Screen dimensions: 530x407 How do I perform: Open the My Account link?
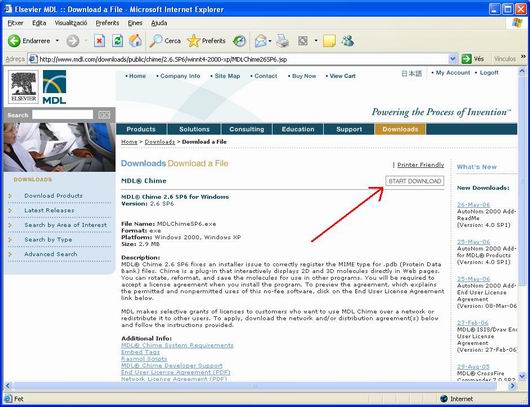pos(453,73)
